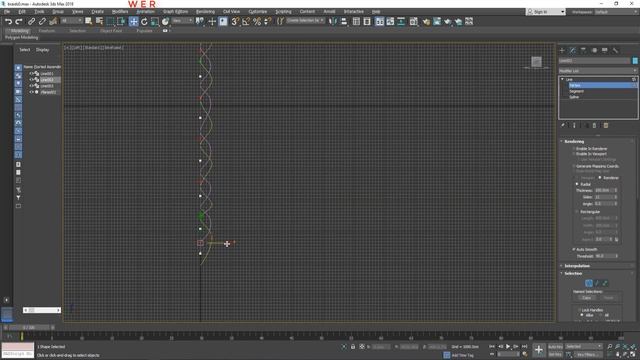640x360 pixels.
Task: Enable the In Renderer checkbox
Action: coord(574,149)
